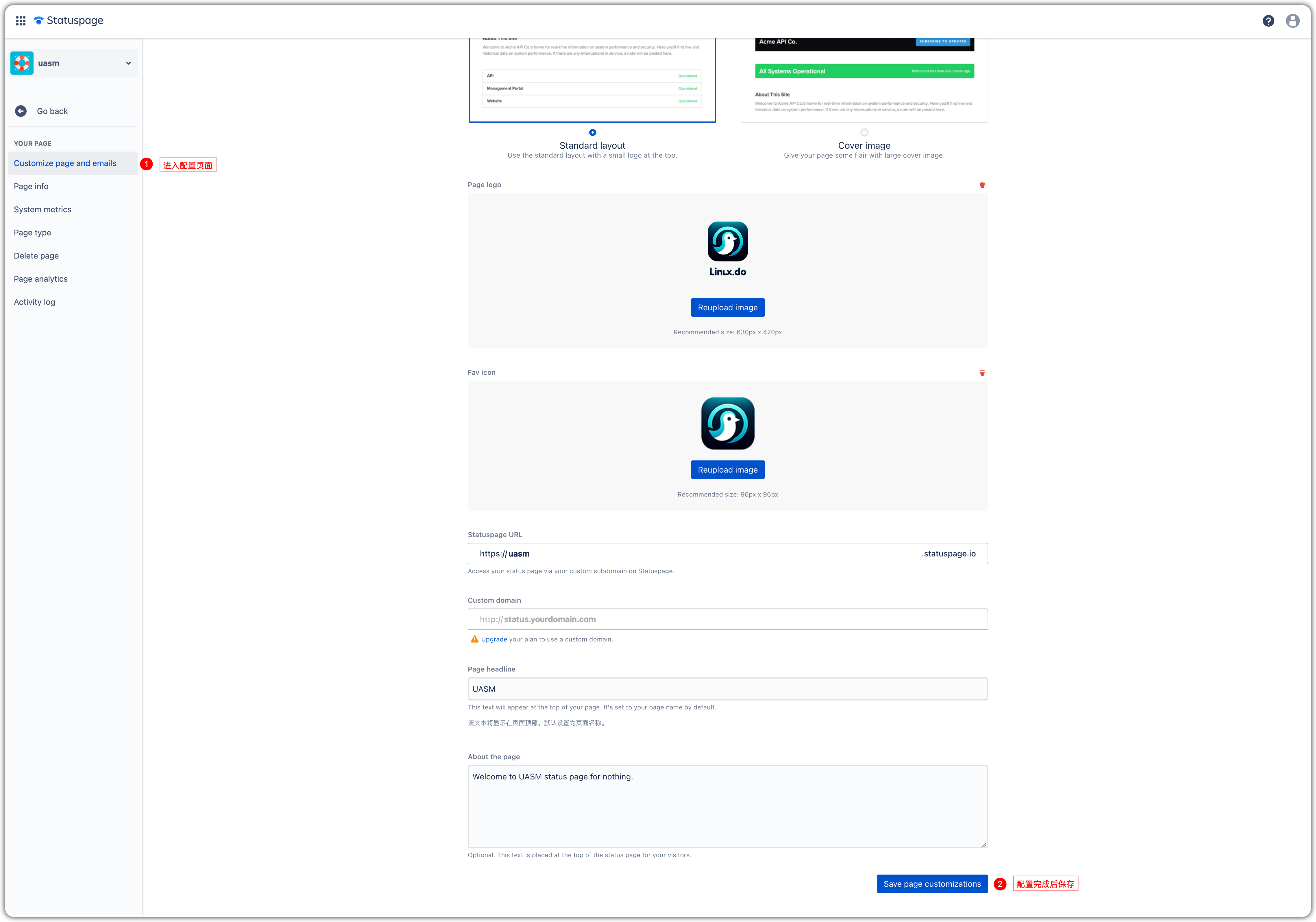Click the textarea resize handle
This screenshot has width=1316, height=922.
coord(984,844)
